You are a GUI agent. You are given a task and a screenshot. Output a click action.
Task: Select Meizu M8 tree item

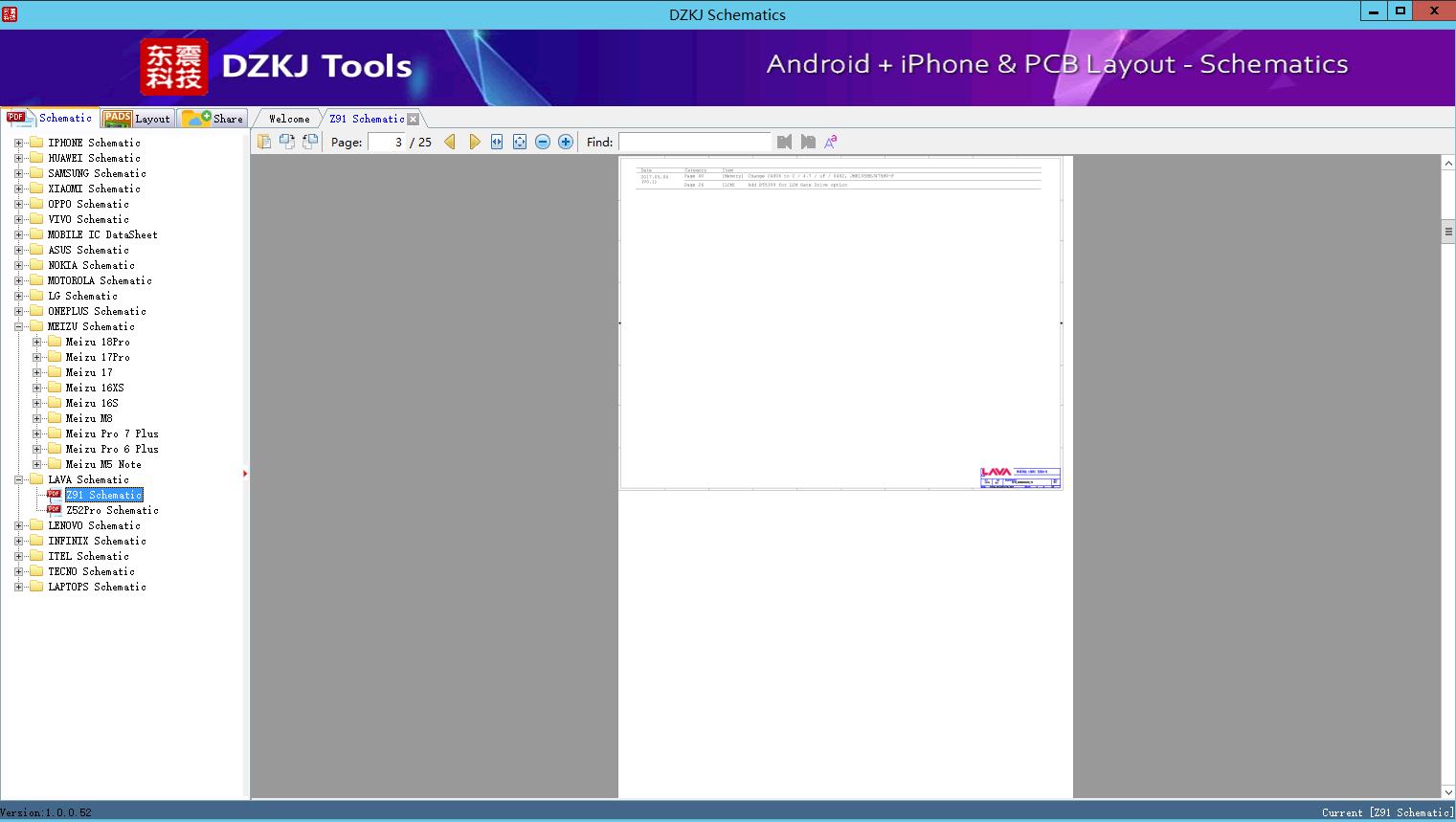click(89, 418)
